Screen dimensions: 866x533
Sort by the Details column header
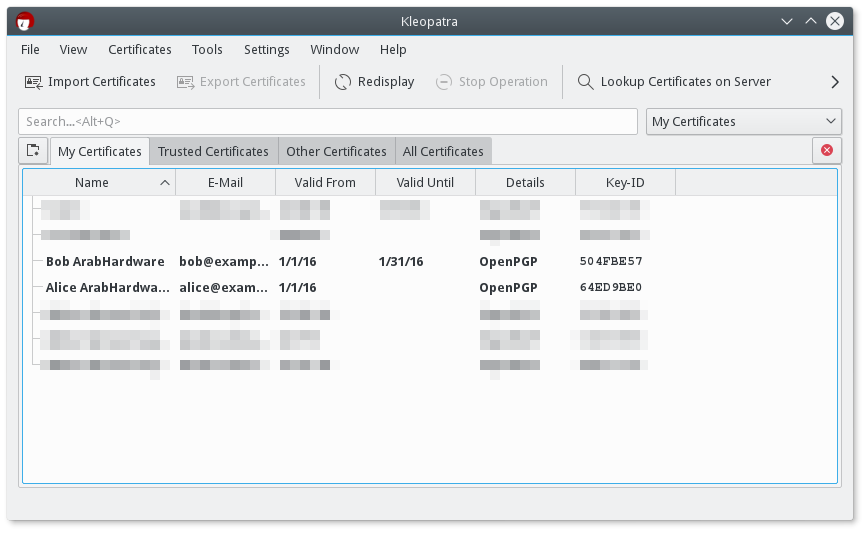click(x=525, y=183)
